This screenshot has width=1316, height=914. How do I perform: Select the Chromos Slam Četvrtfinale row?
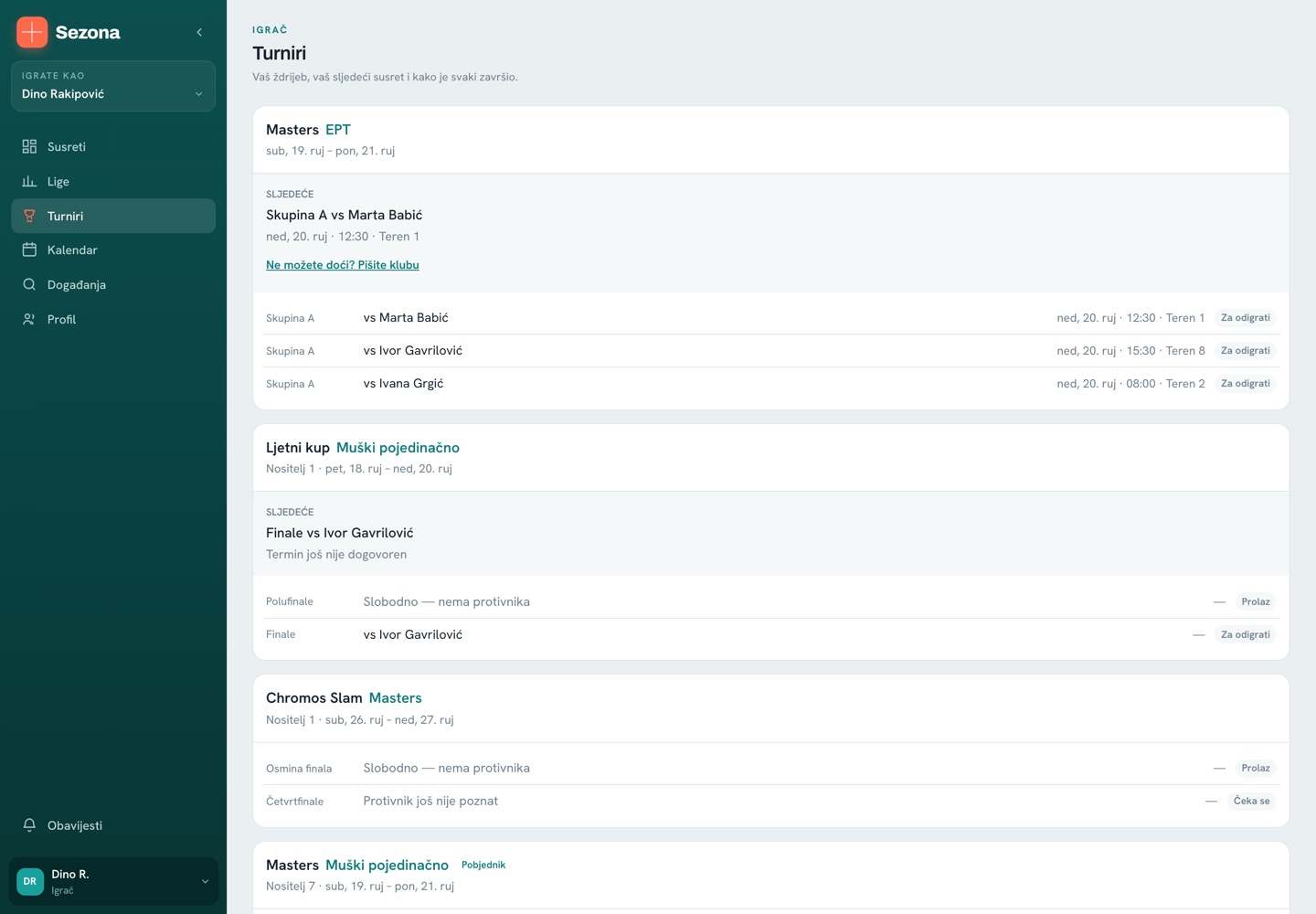pyautogui.click(x=770, y=802)
